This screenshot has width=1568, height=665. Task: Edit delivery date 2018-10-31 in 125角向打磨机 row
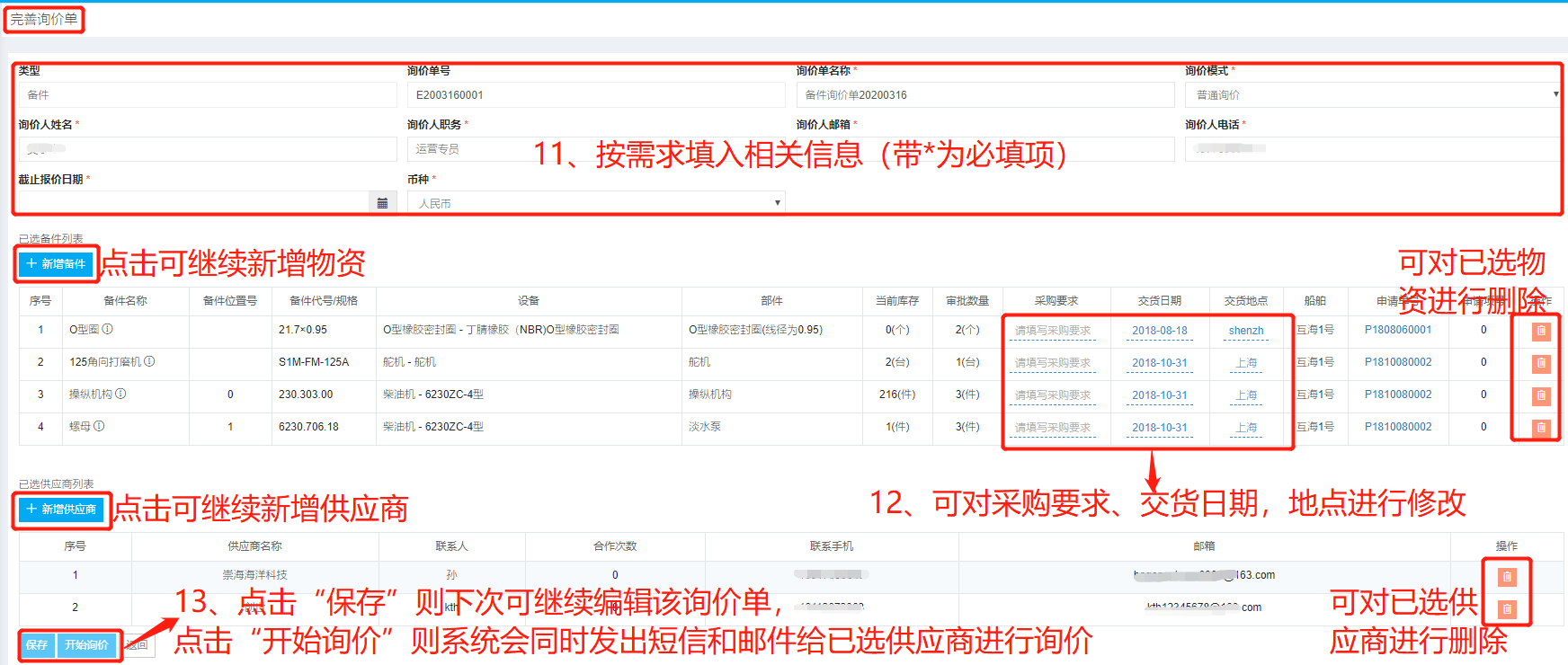tap(1160, 363)
